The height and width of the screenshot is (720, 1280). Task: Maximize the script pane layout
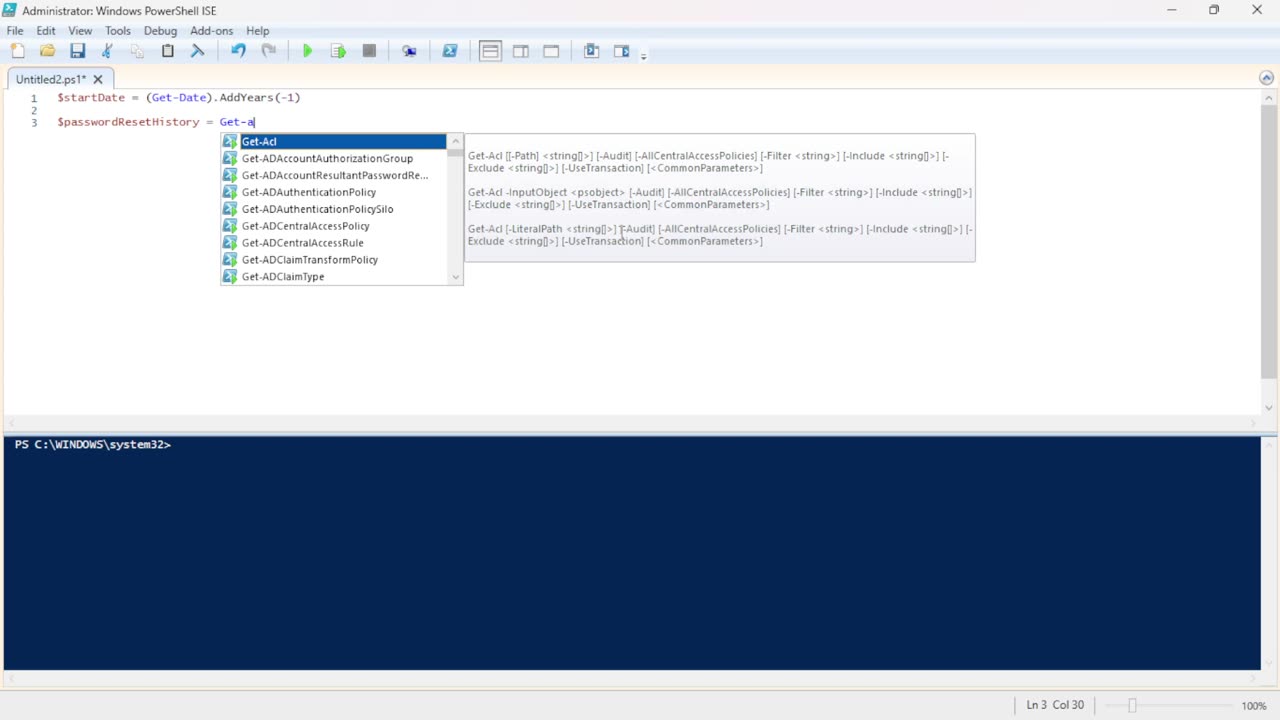(551, 51)
